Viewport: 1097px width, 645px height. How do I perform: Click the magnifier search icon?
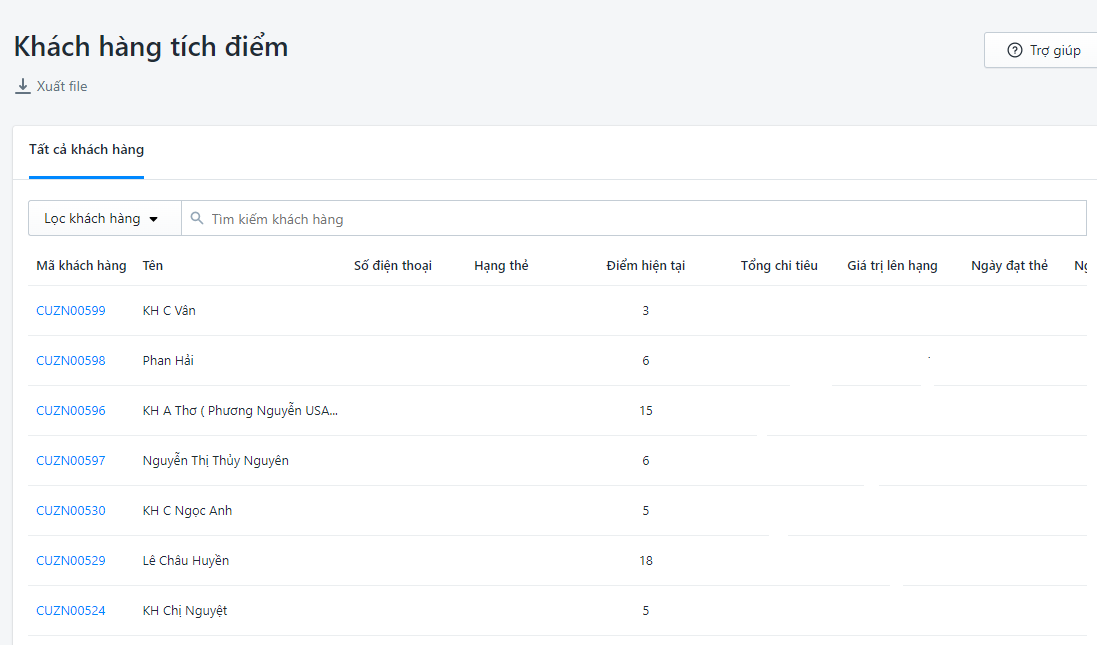click(x=197, y=218)
